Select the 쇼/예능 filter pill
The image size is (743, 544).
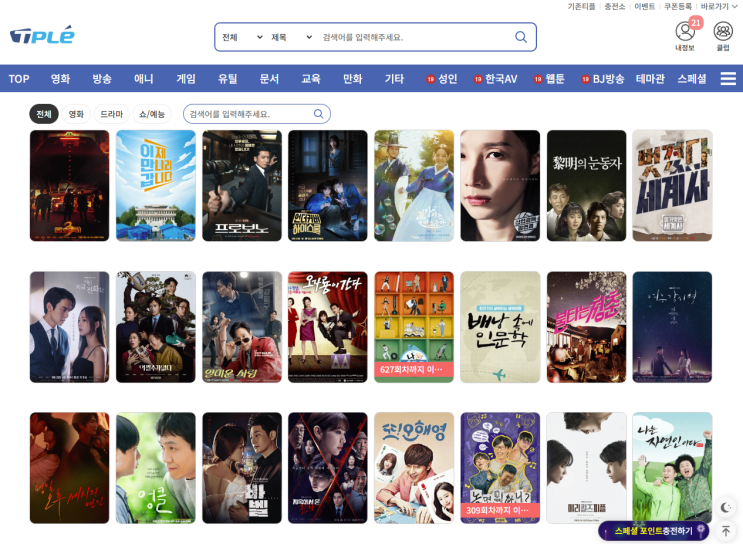pyautogui.click(x=152, y=114)
